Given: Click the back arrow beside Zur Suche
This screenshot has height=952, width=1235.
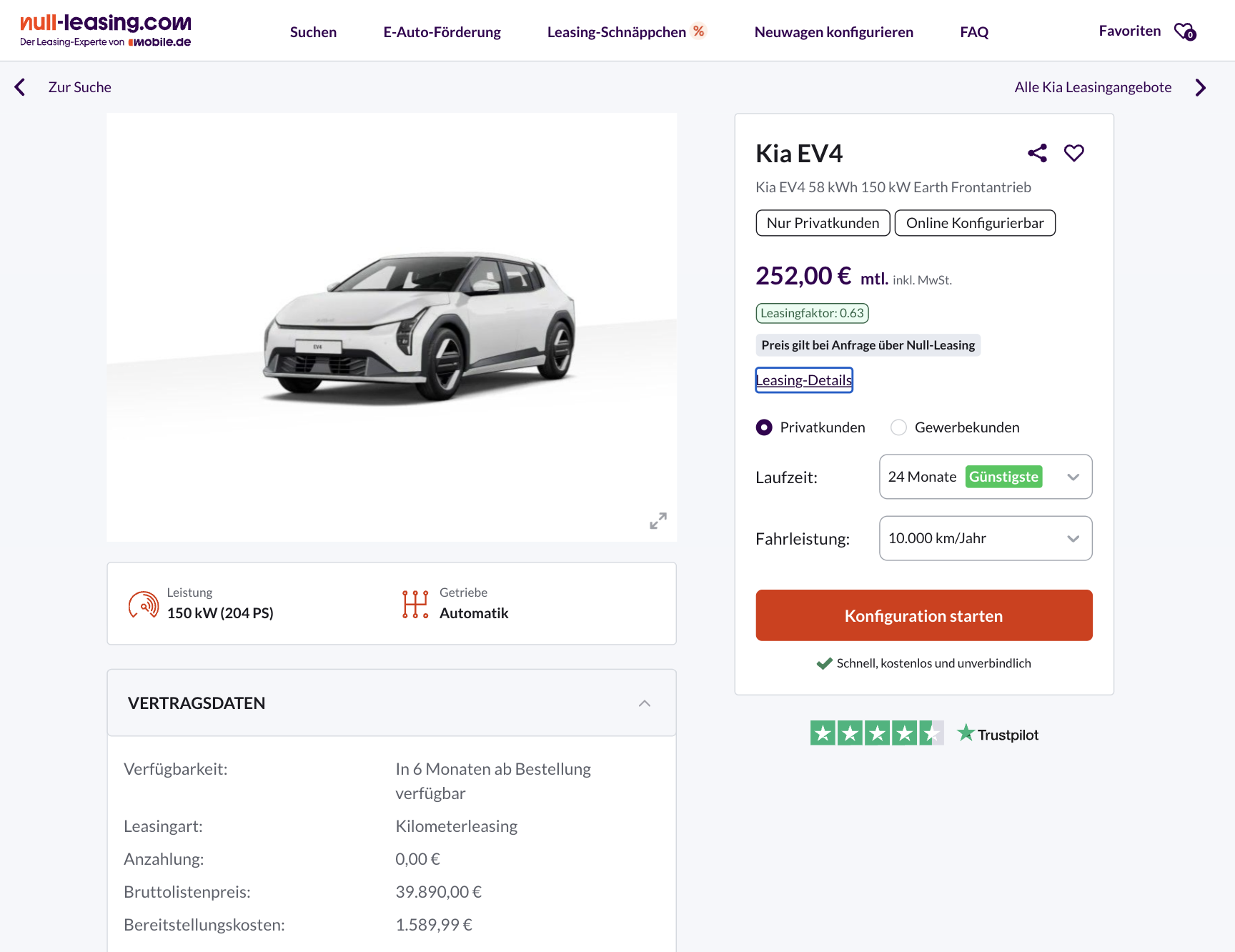Looking at the screenshot, I should tap(20, 87).
